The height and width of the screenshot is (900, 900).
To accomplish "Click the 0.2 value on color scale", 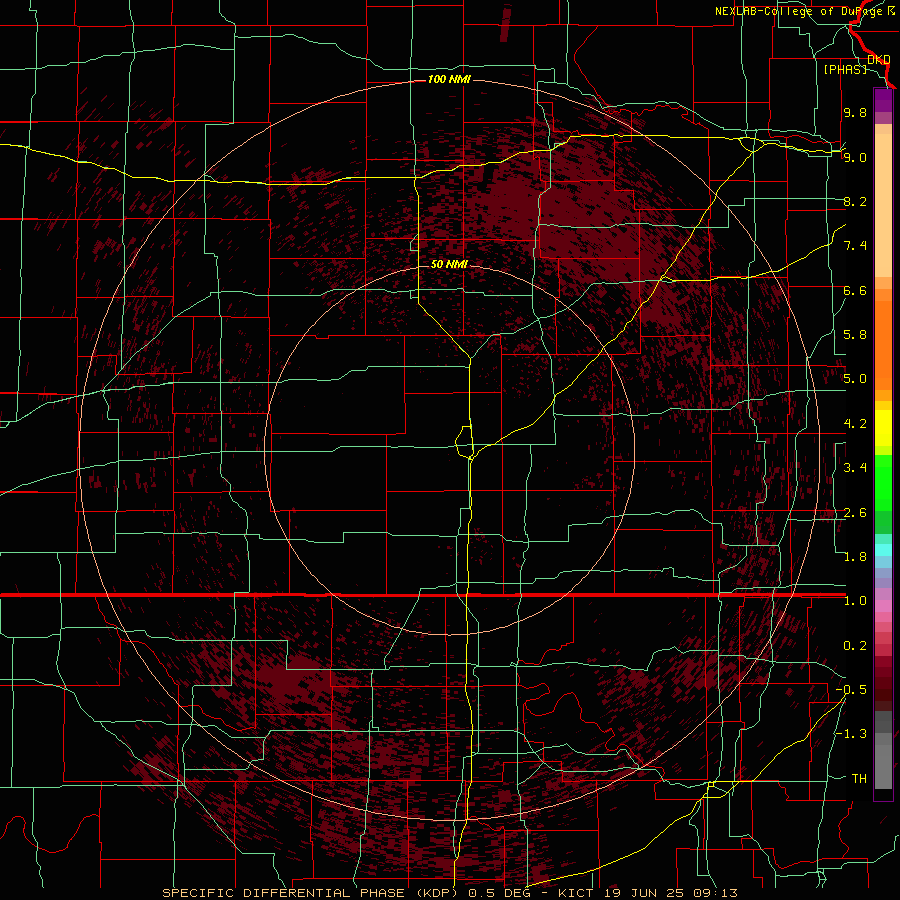I will tap(855, 646).
